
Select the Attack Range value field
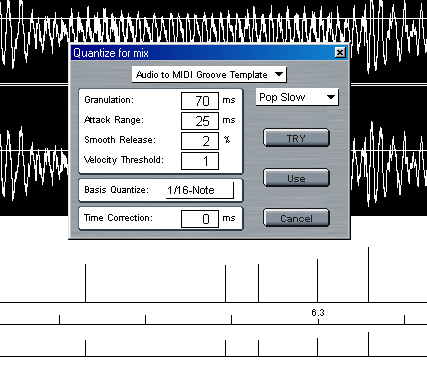point(200,121)
